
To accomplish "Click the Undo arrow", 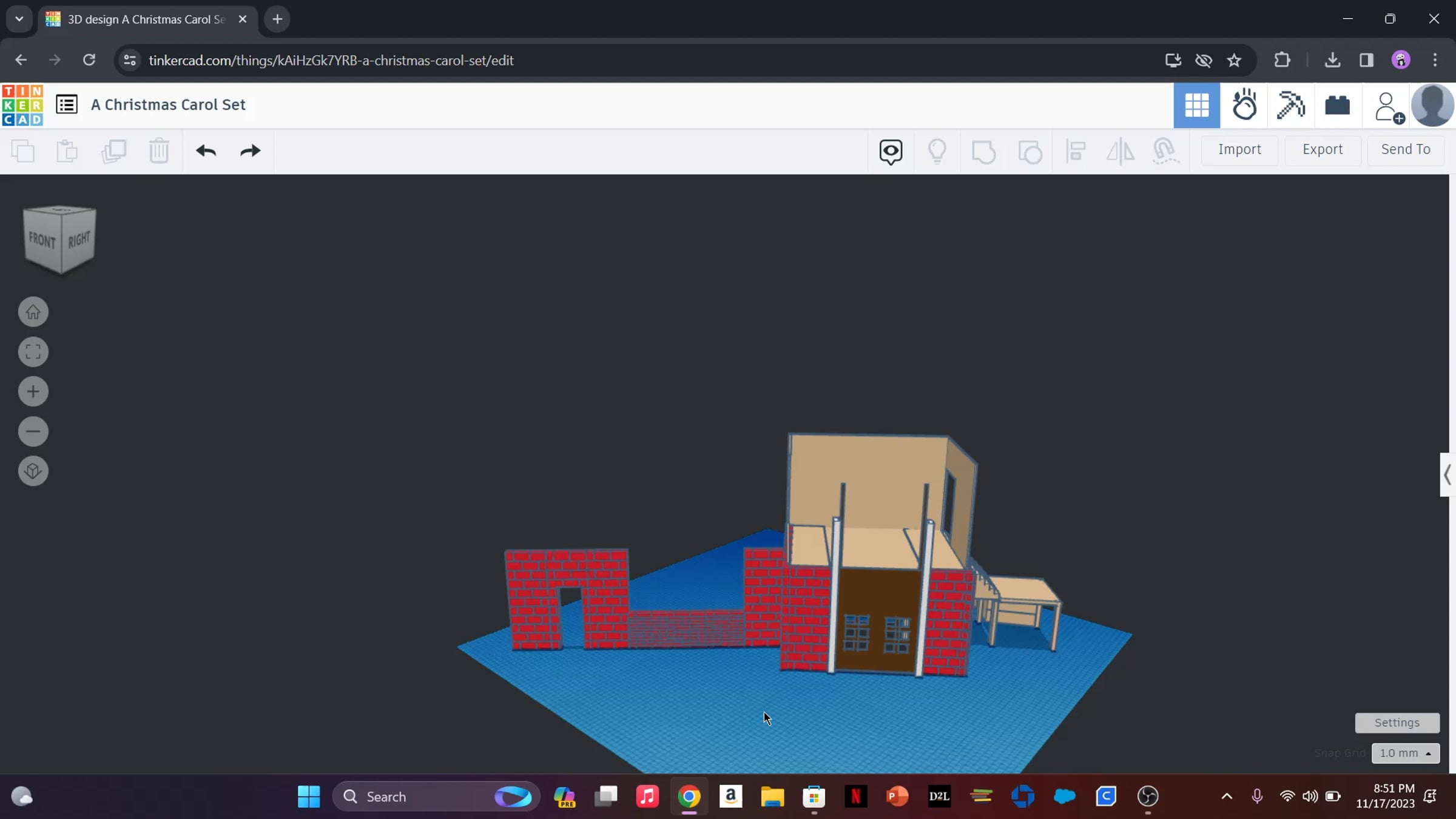I will pos(206,150).
